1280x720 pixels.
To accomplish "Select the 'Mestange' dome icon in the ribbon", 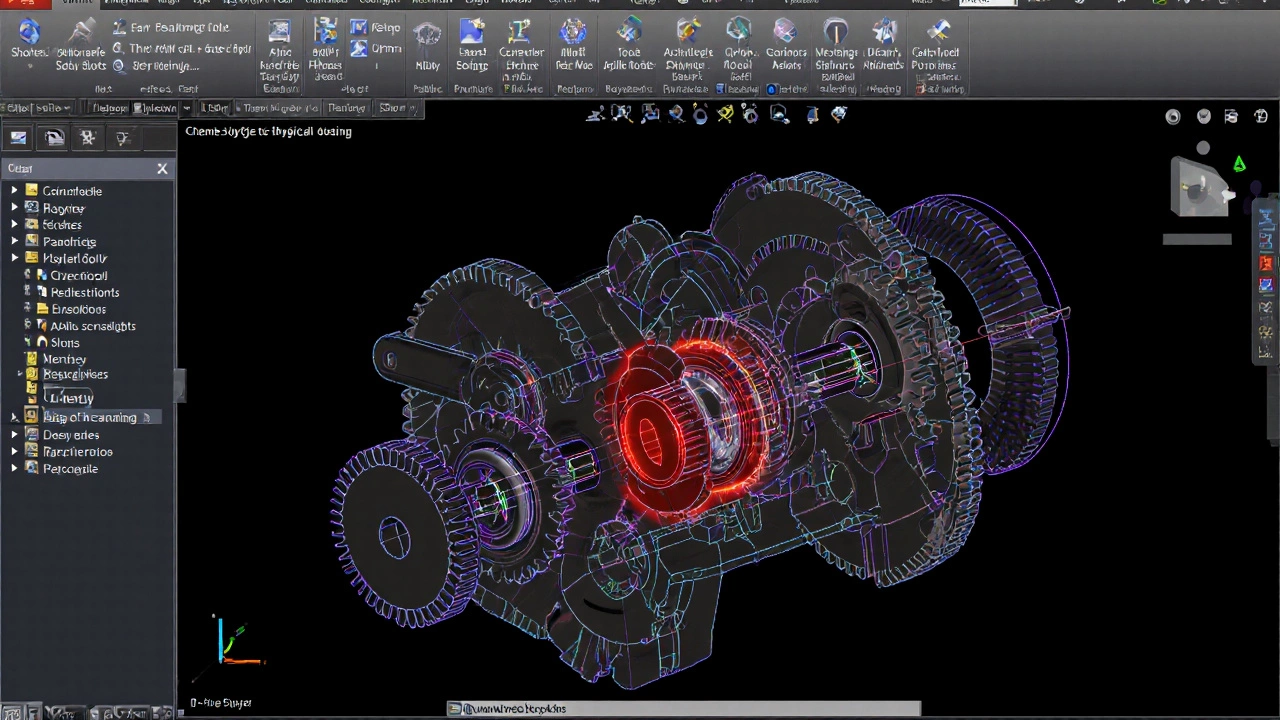I will [x=835, y=33].
